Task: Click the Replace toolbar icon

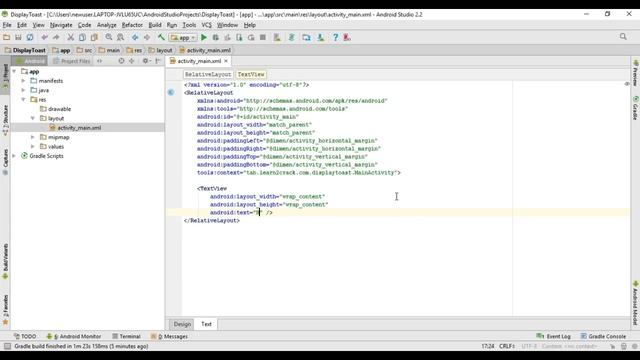Action: tap(120, 37)
